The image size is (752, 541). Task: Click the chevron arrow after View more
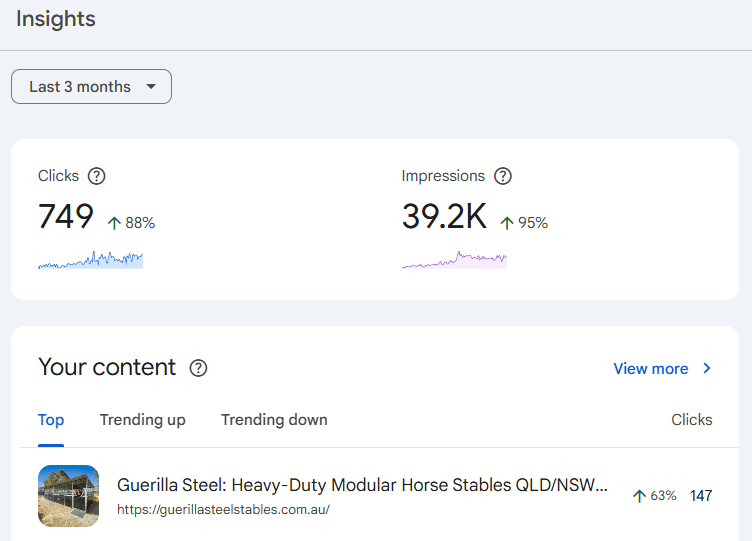[x=707, y=368]
